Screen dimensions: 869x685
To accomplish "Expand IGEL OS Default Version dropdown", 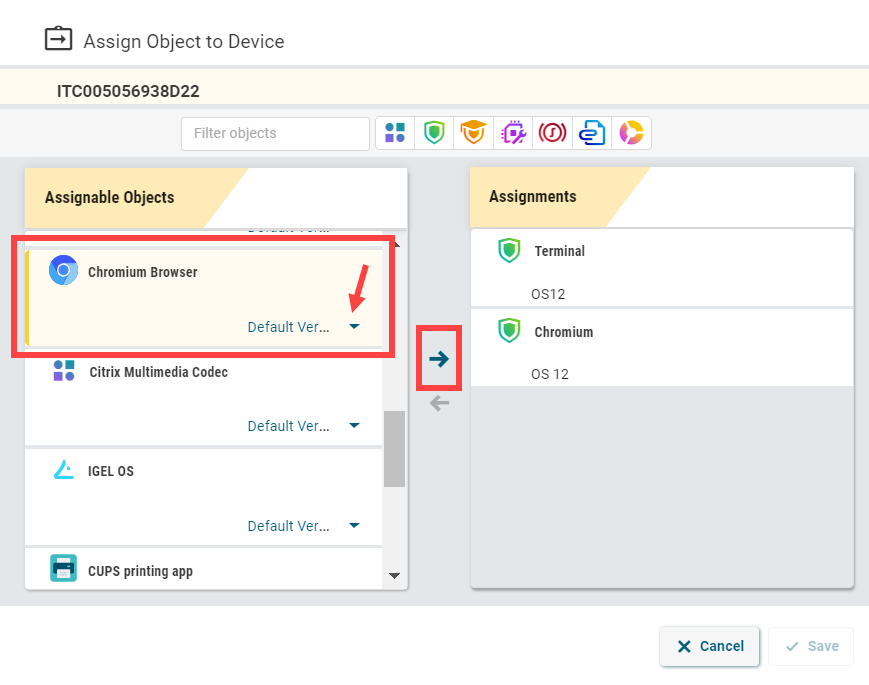I will click(x=354, y=526).
